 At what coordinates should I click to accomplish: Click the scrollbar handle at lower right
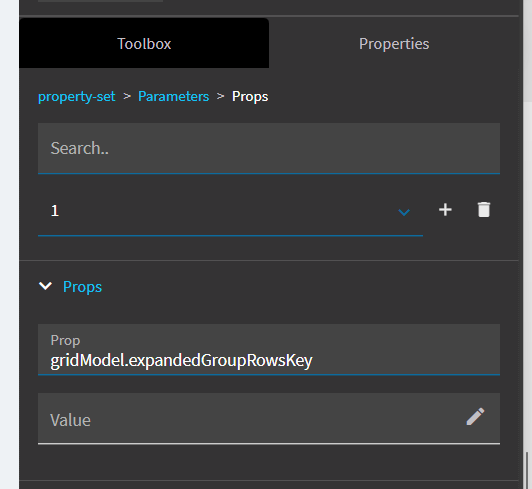[529, 470]
